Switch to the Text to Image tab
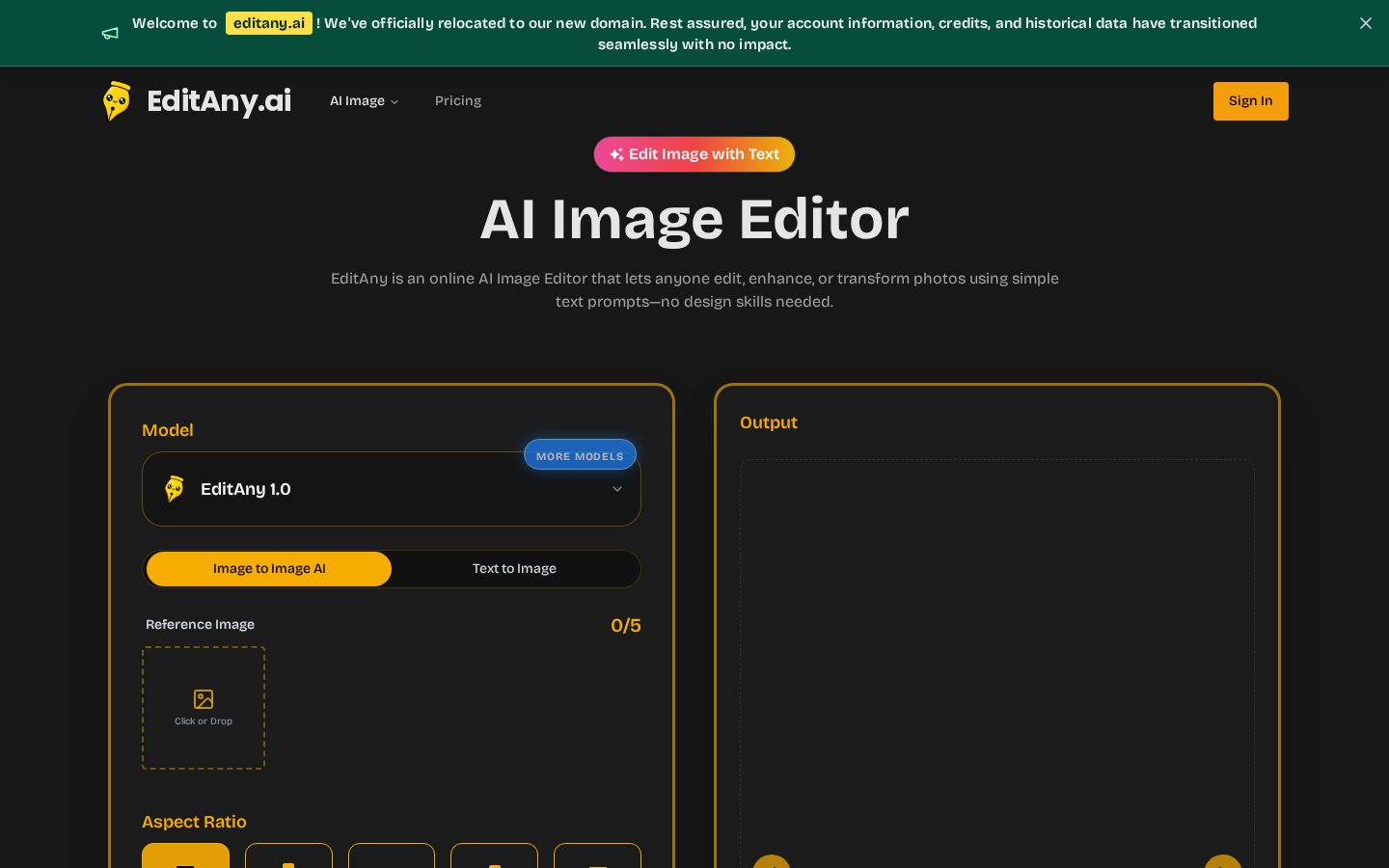This screenshot has width=1389, height=868. 514,569
